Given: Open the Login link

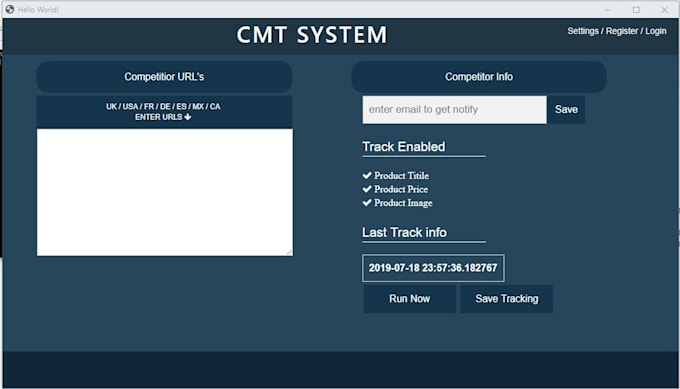Looking at the screenshot, I should coord(656,31).
